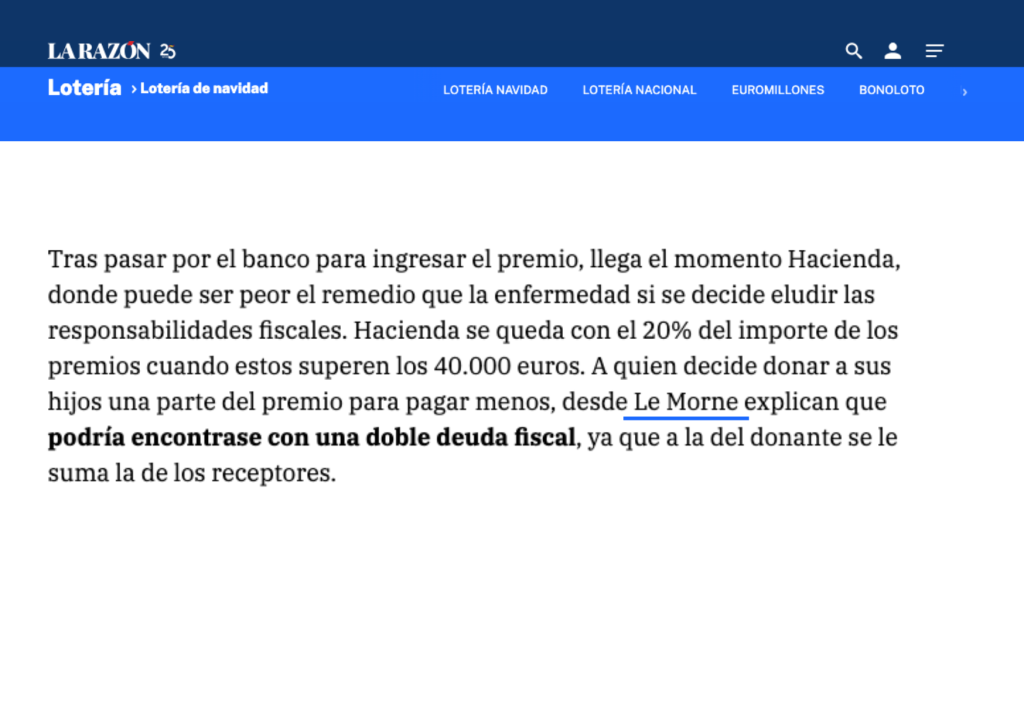1024x726 pixels.
Task: Follow the underlined Le Morne link
Action: pyautogui.click(x=686, y=402)
